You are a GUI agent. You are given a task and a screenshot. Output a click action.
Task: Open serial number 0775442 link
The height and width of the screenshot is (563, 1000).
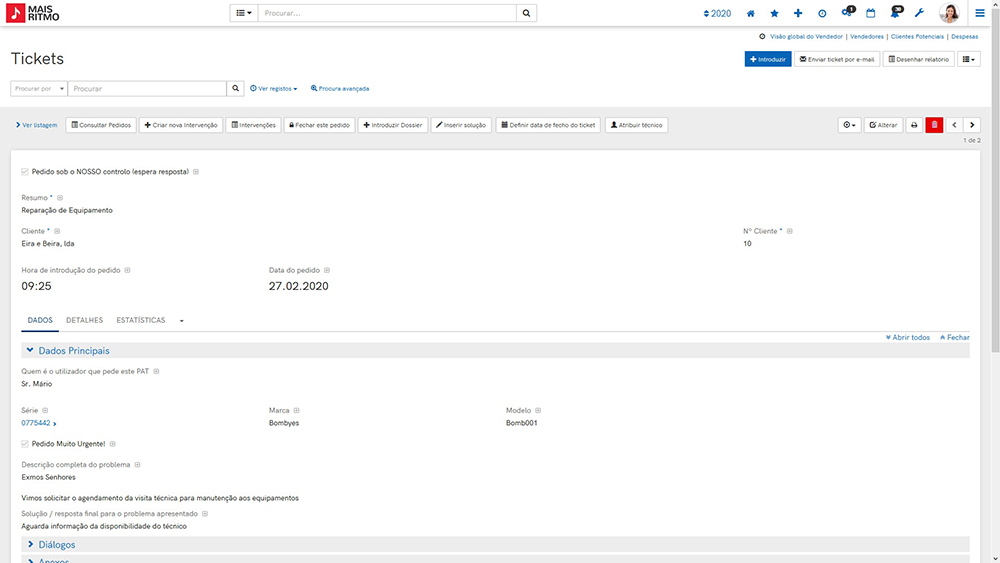coord(38,423)
